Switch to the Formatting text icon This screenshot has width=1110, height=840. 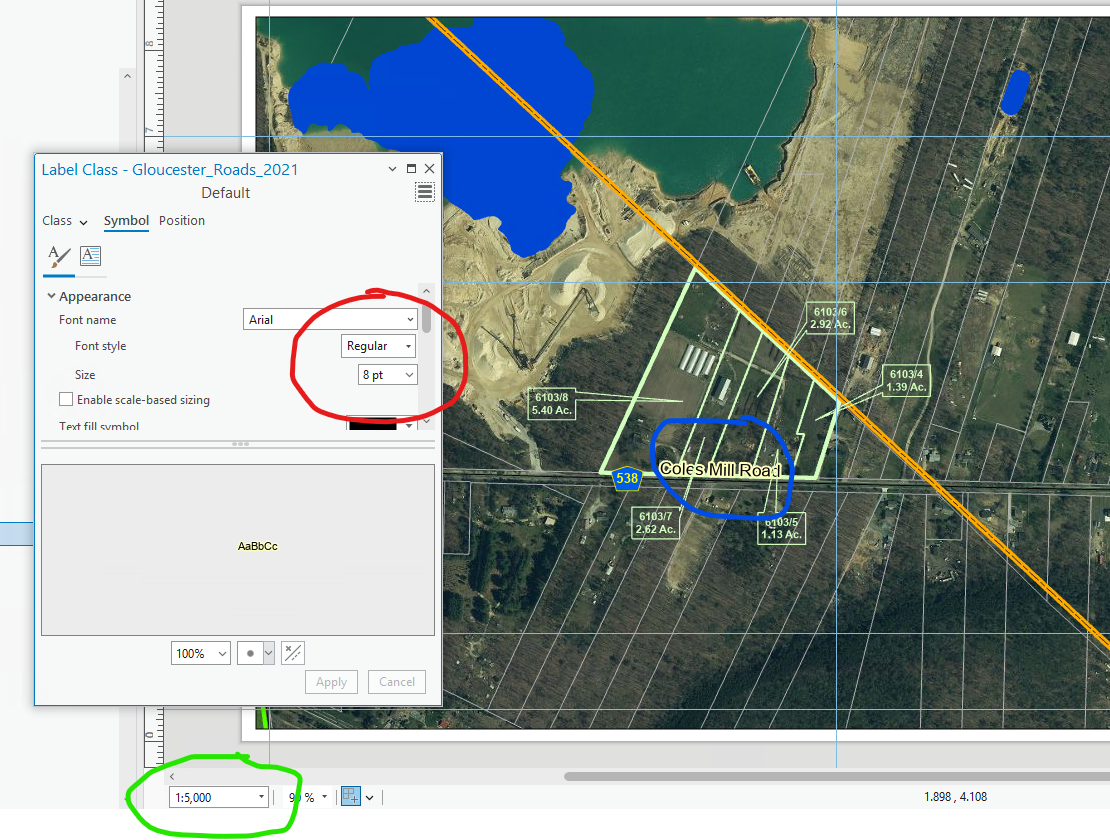90,256
